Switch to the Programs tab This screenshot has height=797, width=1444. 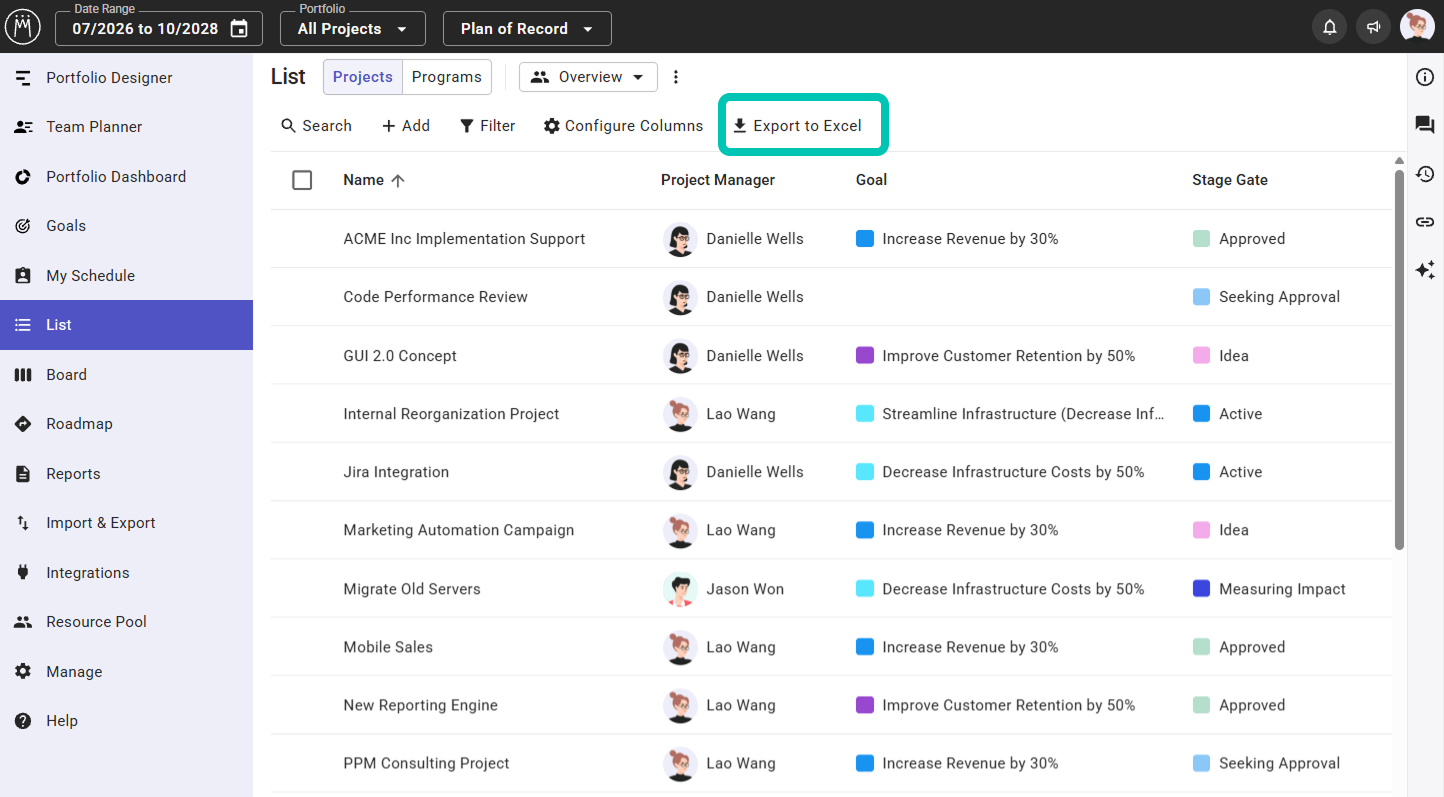447,77
